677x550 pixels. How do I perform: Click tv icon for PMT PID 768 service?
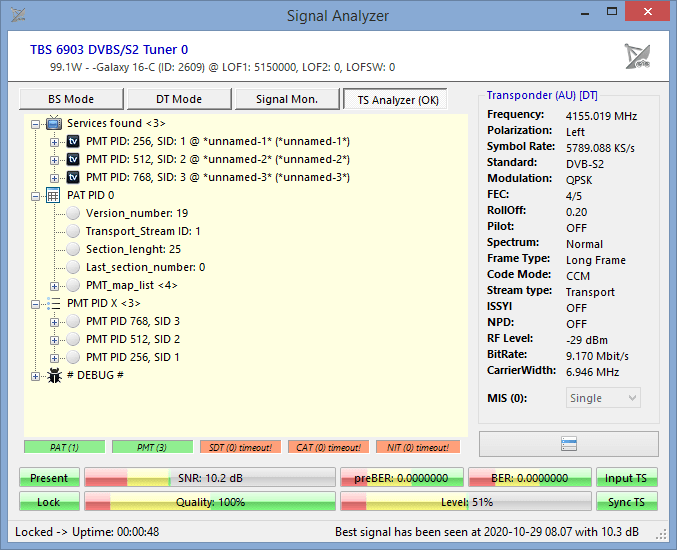pyautogui.click(x=73, y=177)
